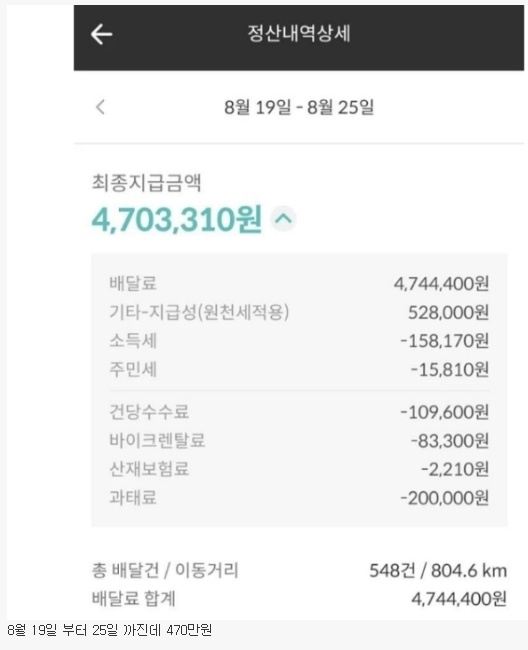This screenshot has height=650, width=528.
Task: Tap the 정산내역상세 header title
Action: point(299,34)
